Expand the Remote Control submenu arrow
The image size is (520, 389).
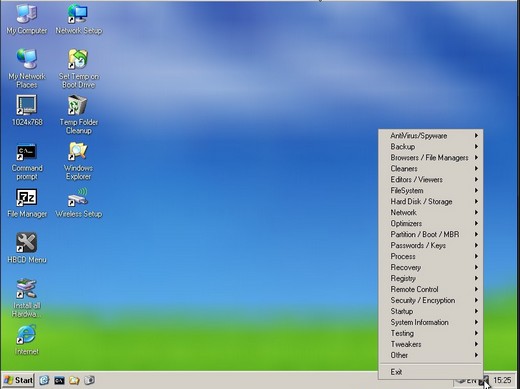pos(476,289)
